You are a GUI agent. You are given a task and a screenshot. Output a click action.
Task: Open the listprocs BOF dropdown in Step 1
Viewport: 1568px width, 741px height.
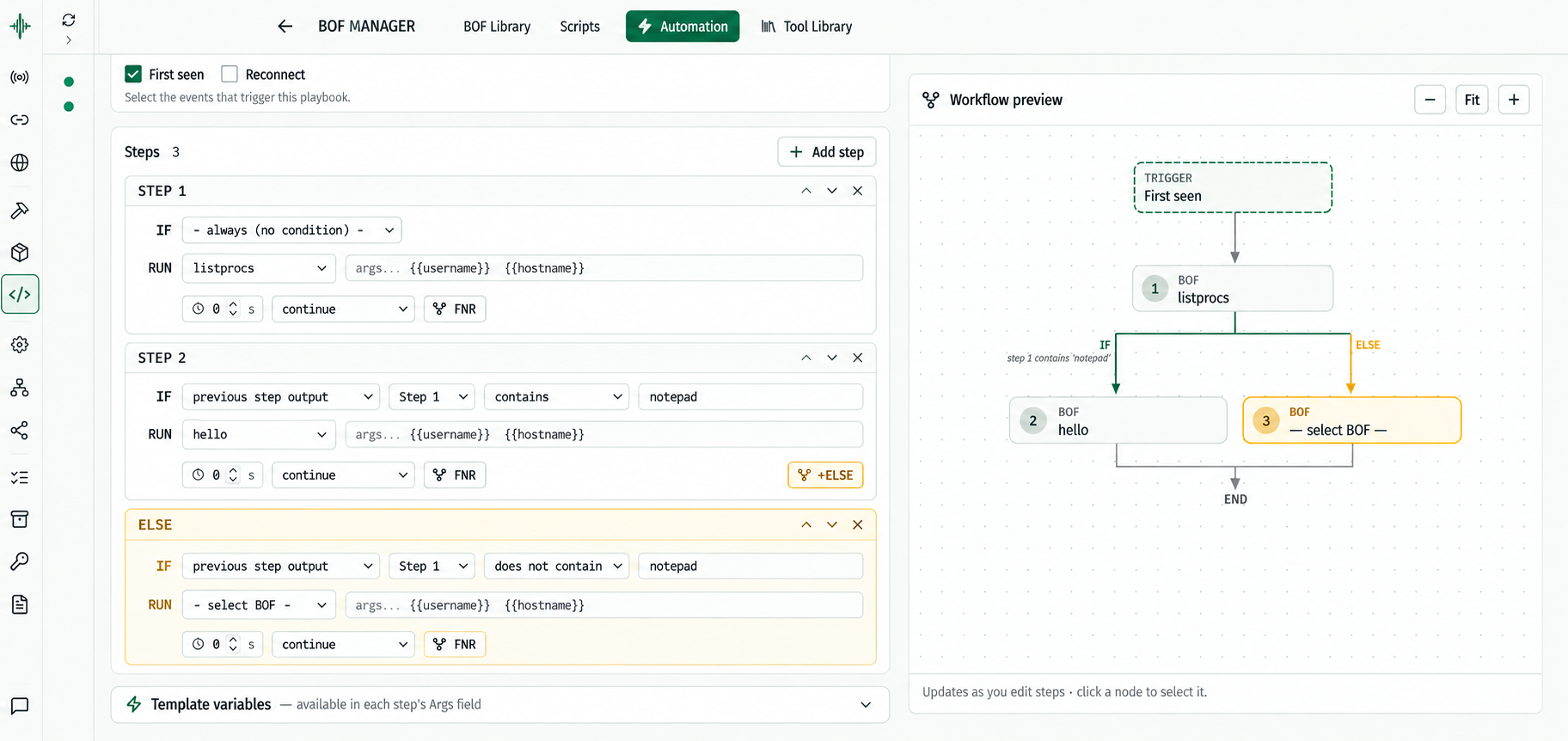point(259,268)
